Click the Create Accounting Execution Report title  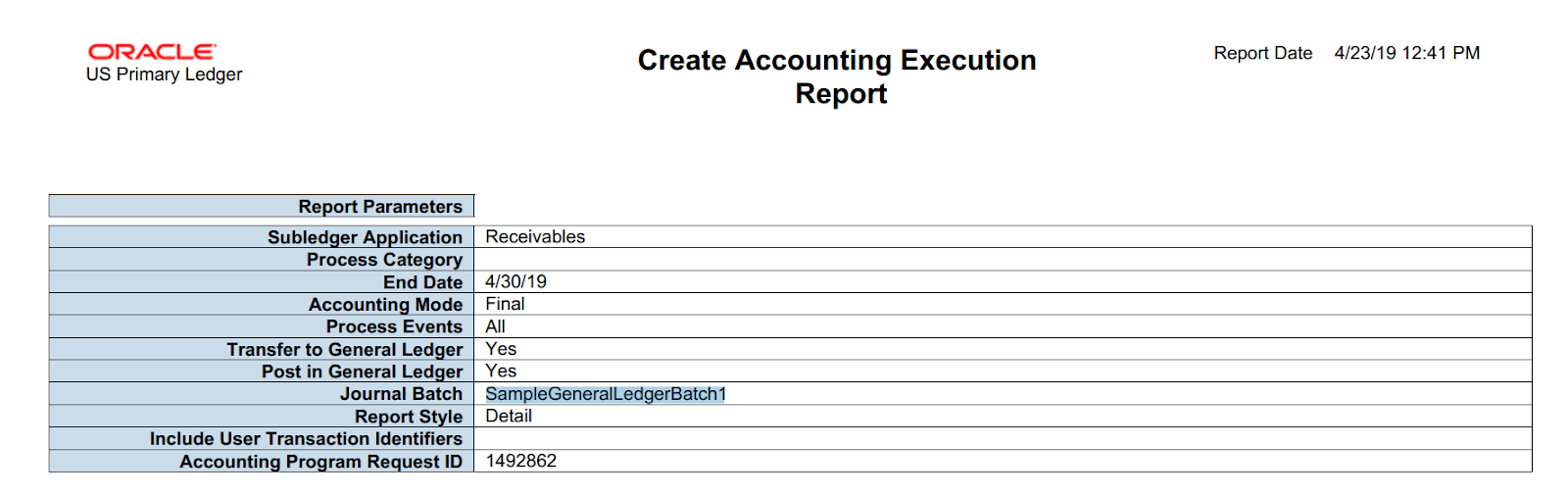click(x=837, y=76)
